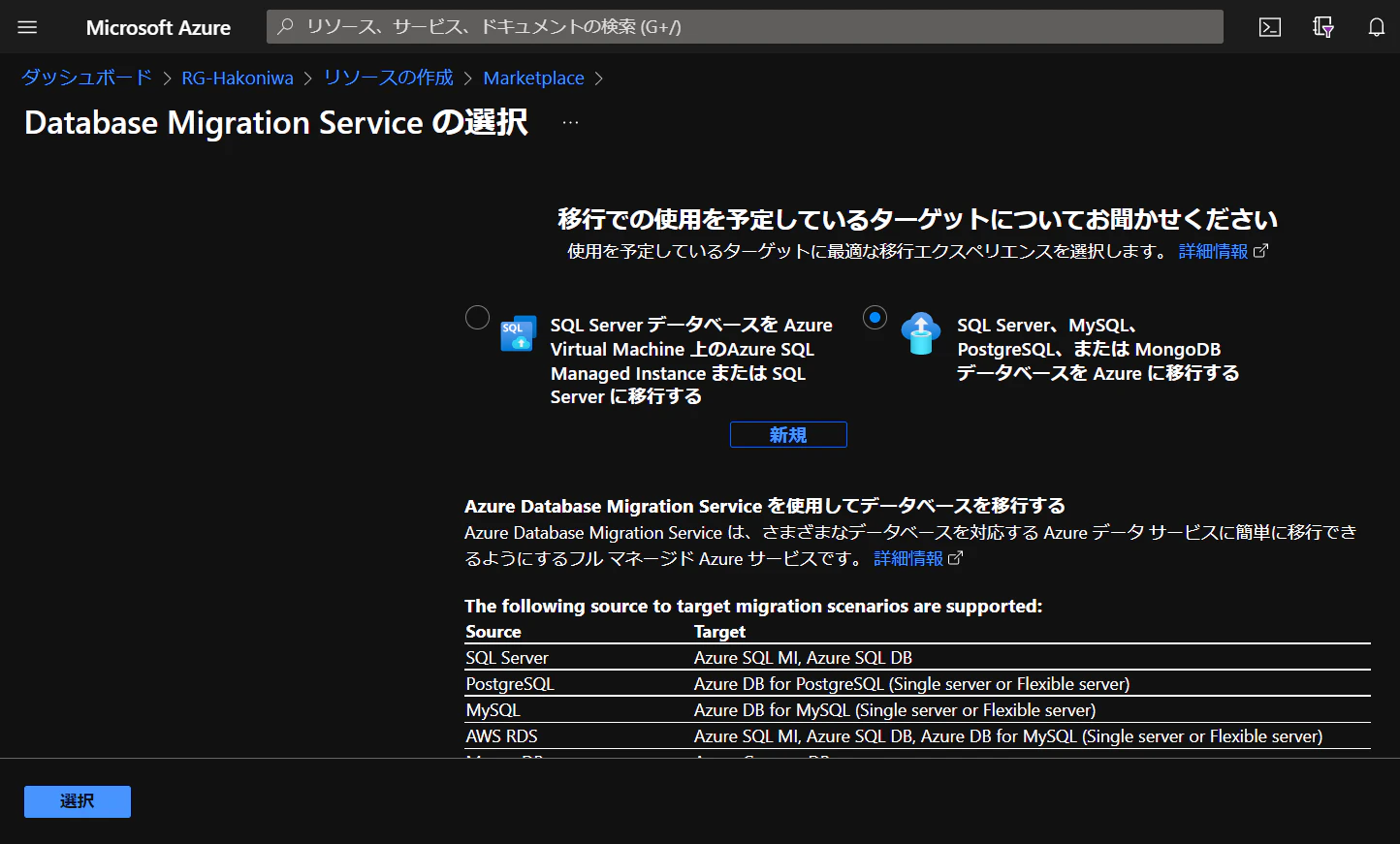Open the hamburger portal menu
1400x844 pixels.
pyautogui.click(x=27, y=27)
